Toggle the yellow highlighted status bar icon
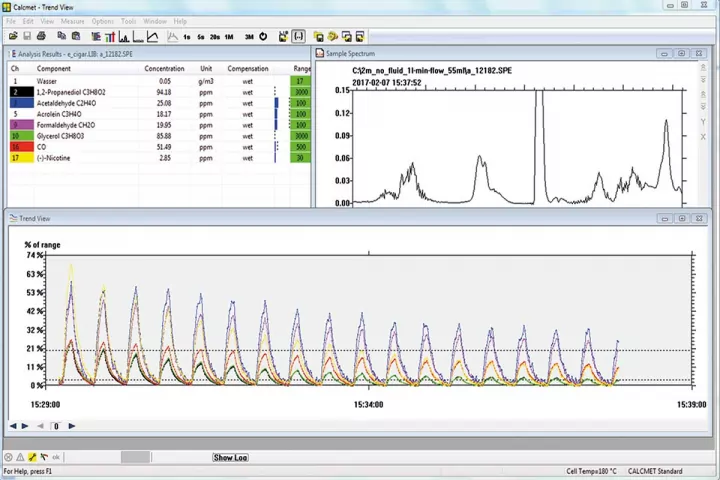The height and width of the screenshot is (480, 720). [32, 457]
